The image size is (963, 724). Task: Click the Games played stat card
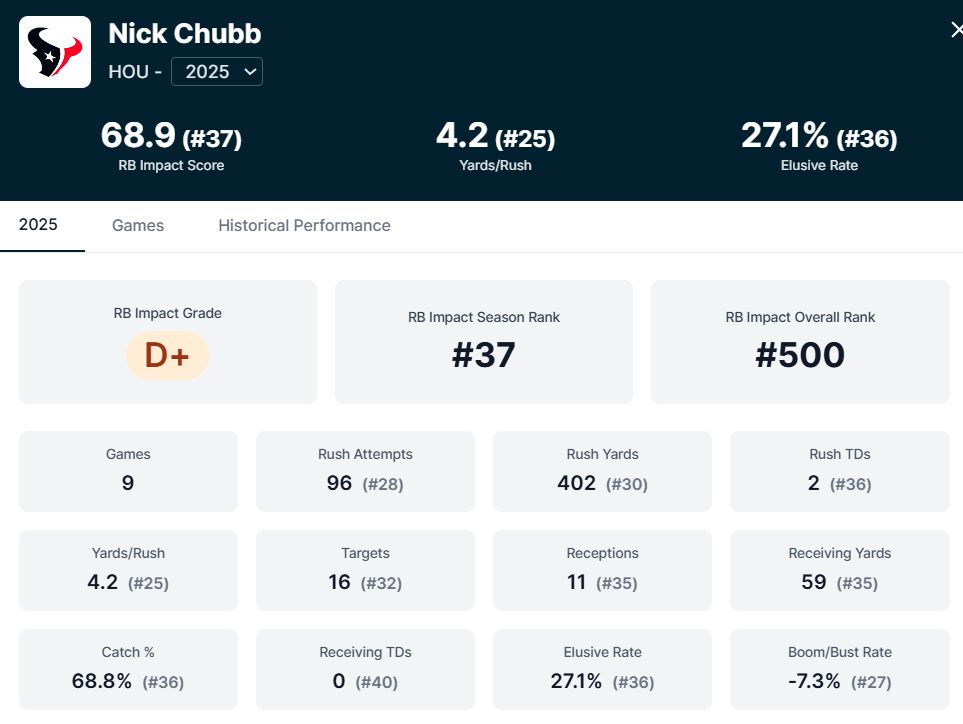tap(128, 471)
